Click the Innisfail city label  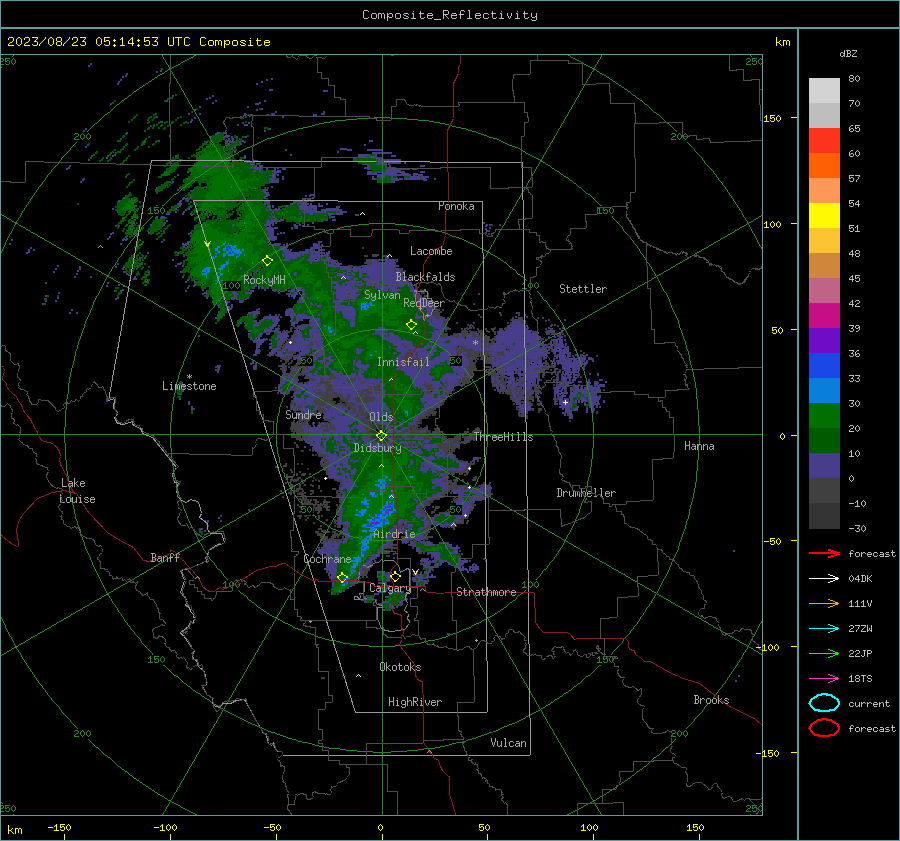(x=403, y=362)
